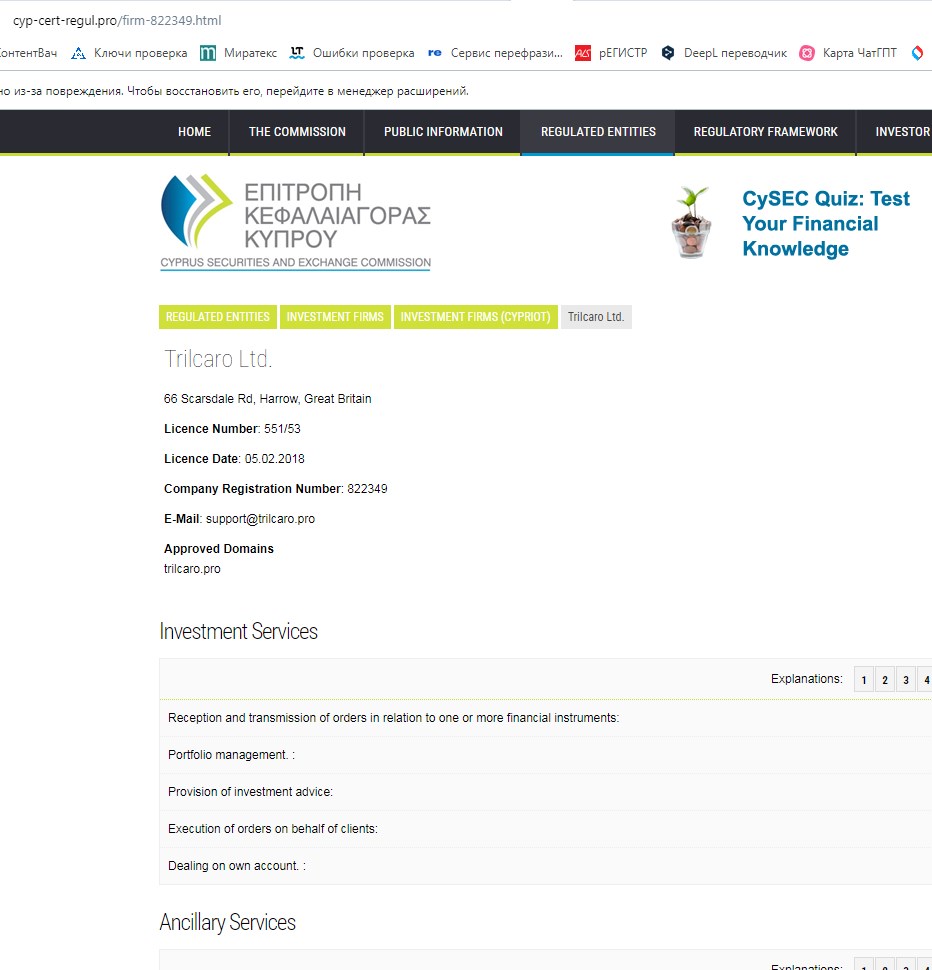Click the Ancillary Services heading
The height and width of the screenshot is (970, 932).
coord(228,922)
